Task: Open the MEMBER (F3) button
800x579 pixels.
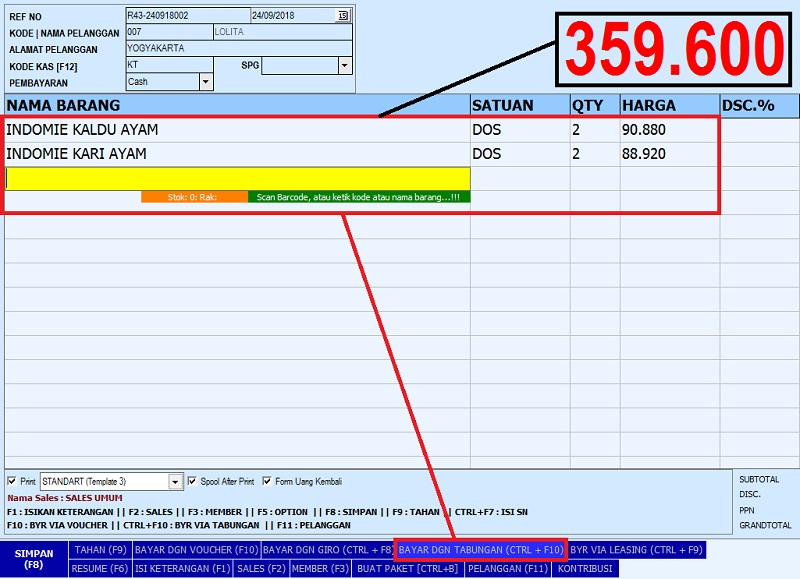Action: pos(320,568)
